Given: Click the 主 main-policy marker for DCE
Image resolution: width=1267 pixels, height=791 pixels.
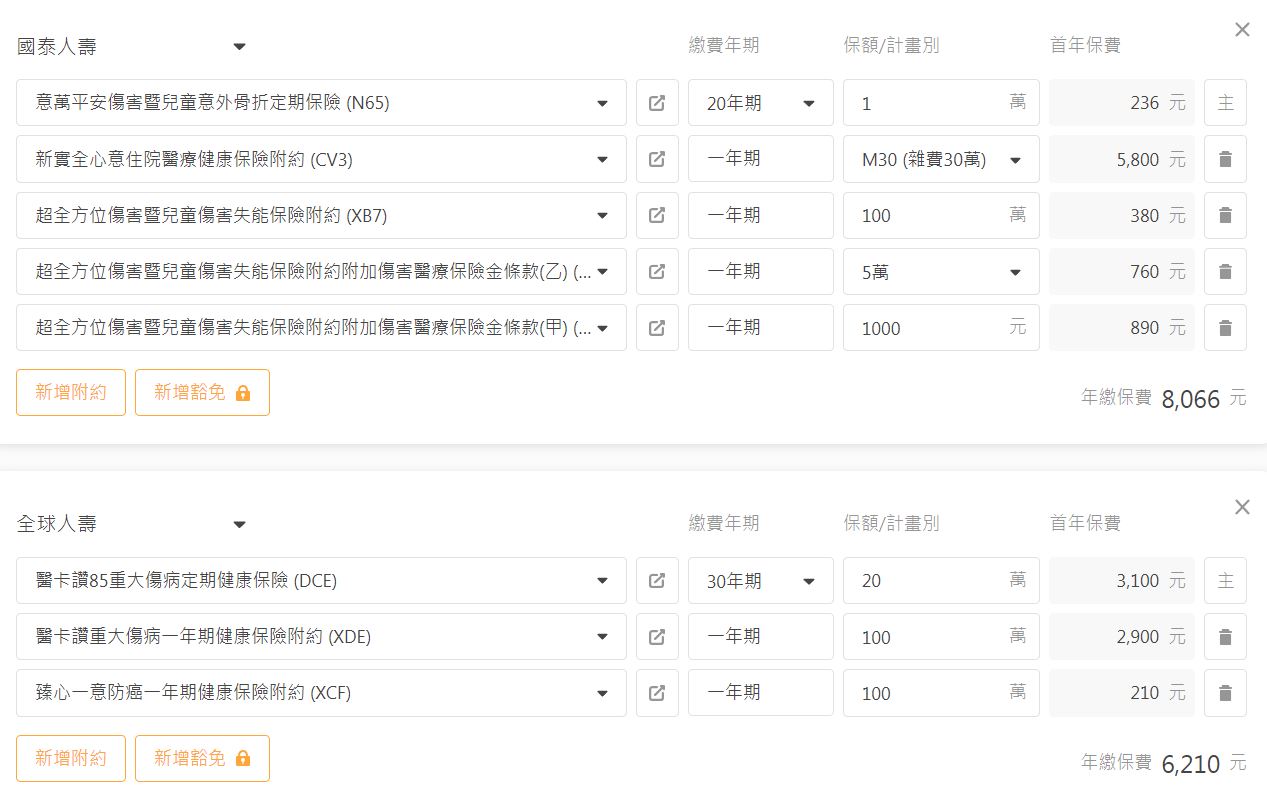Looking at the screenshot, I should [1225, 580].
